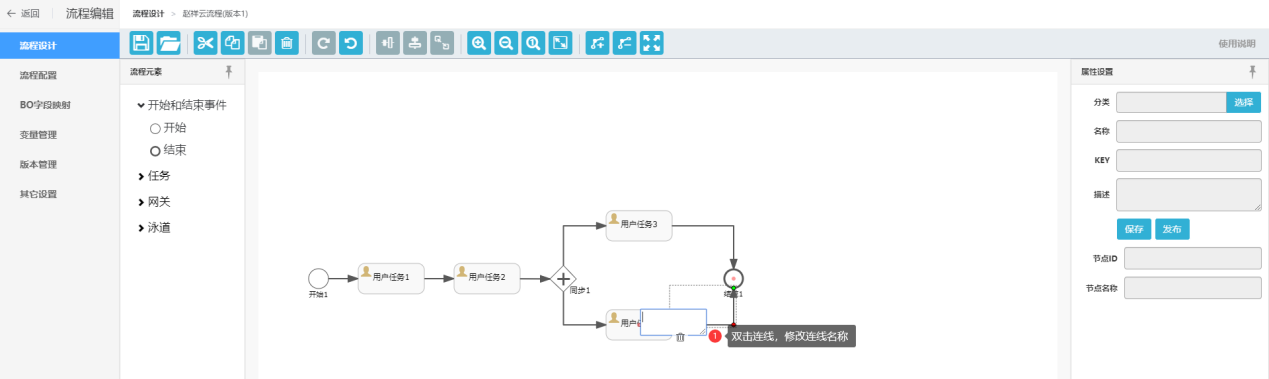Click the fit-to-window zoom icon

tap(560, 43)
